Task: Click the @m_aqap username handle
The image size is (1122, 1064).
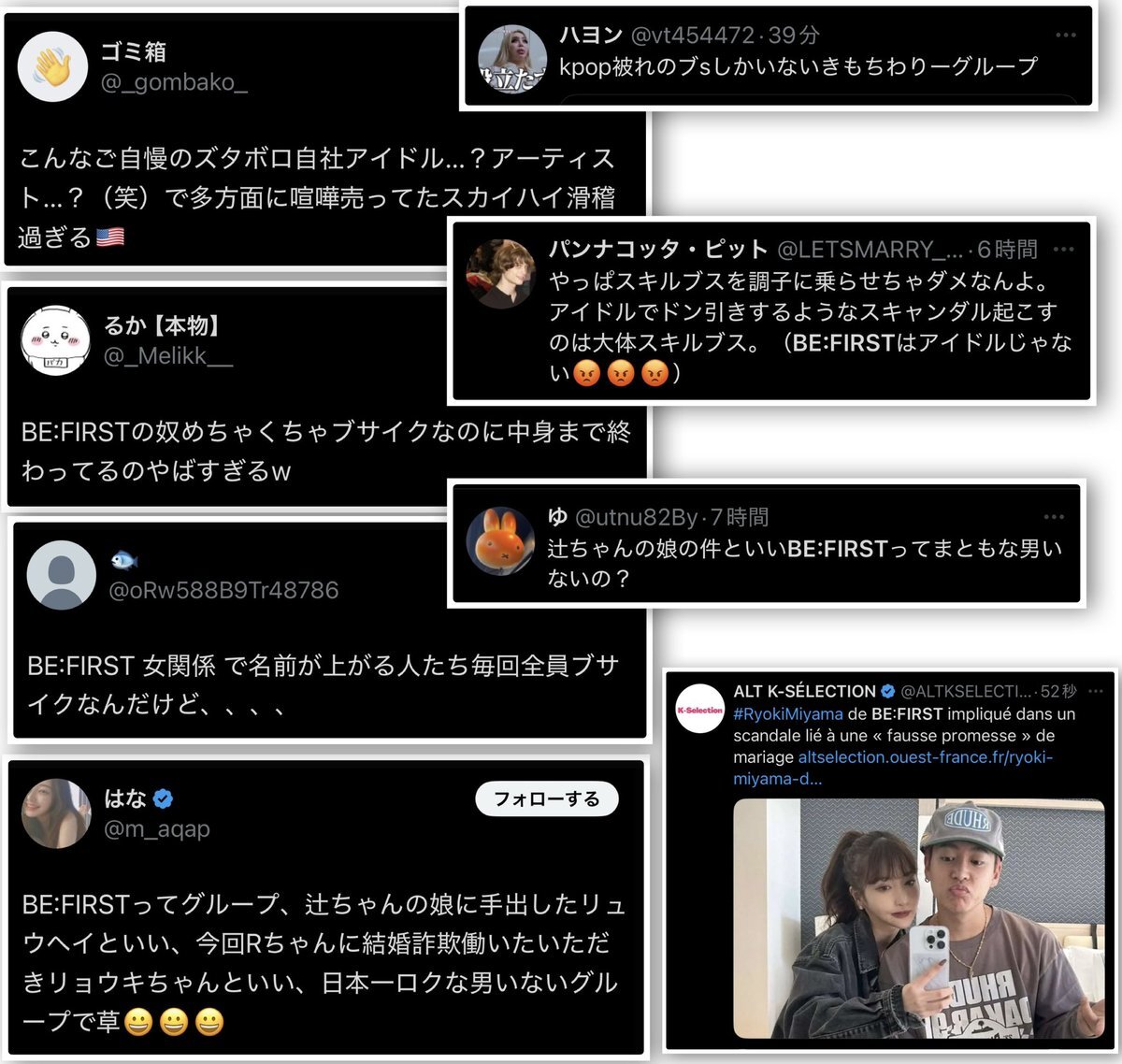Action: [x=157, y=829]
